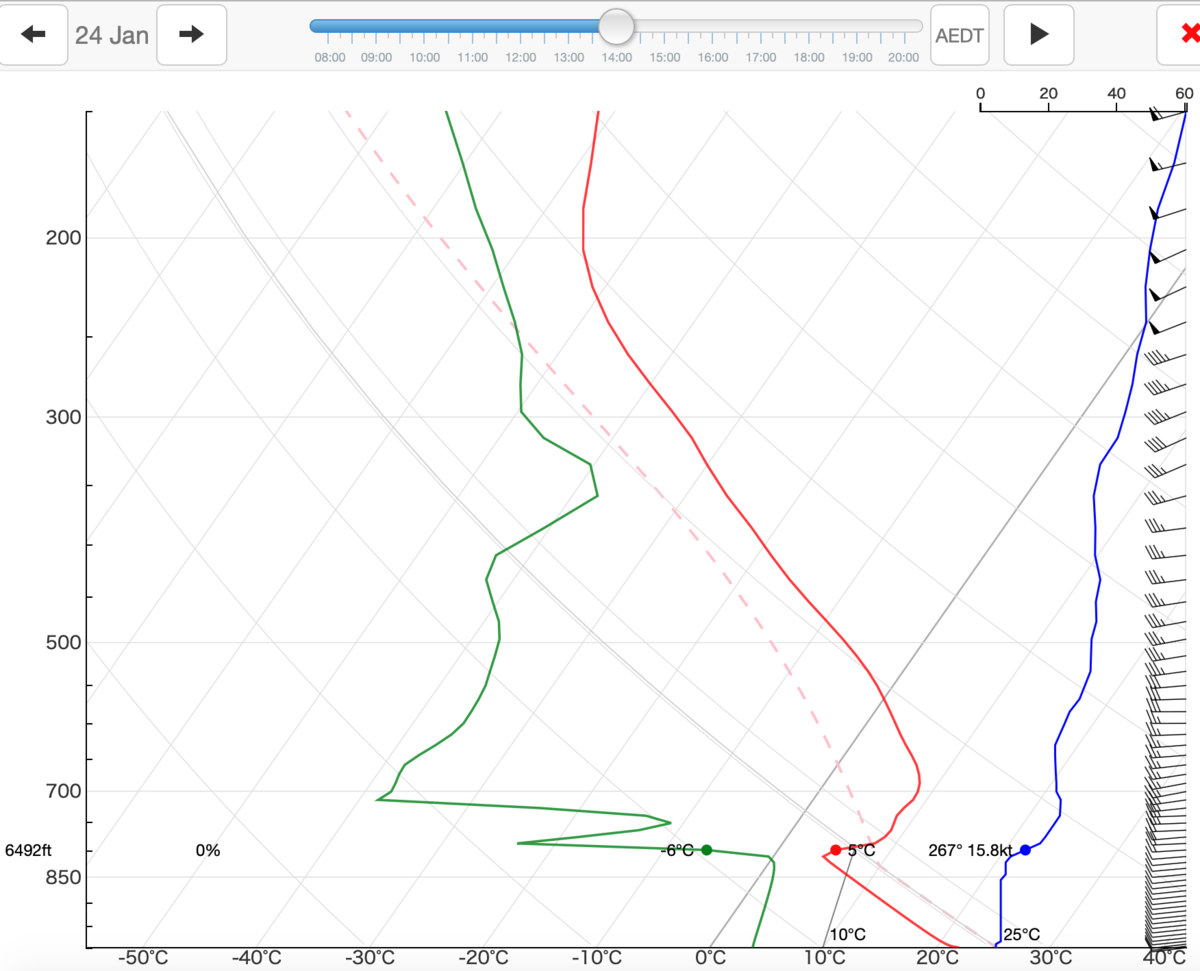
Task: Click the 40°C axis label
Action: (x=1165, y=958)
